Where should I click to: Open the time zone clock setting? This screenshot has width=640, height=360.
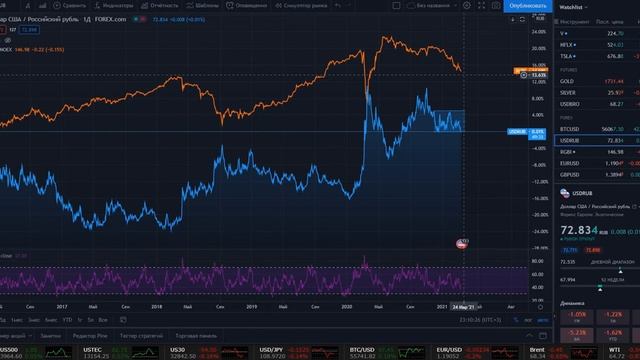click(x=480, y=320)
